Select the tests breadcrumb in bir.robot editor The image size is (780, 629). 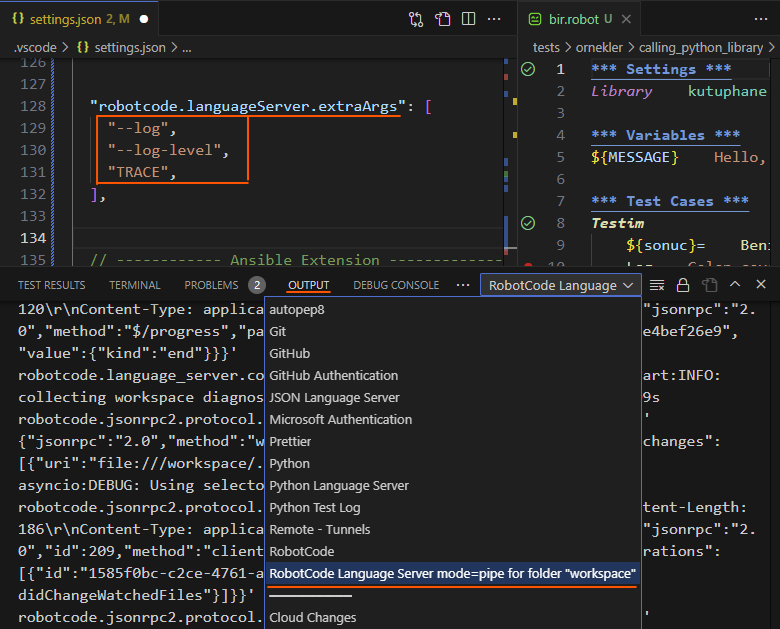(x=546, y=47)
